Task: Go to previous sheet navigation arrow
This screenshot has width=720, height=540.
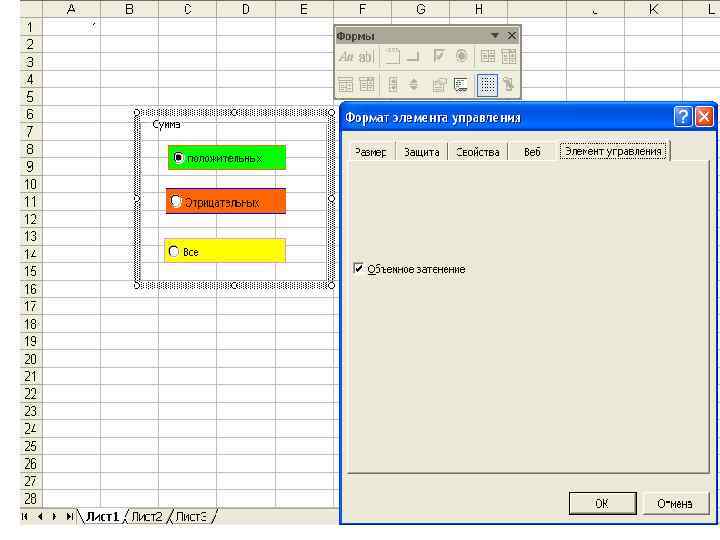Action: coord(40,517)
